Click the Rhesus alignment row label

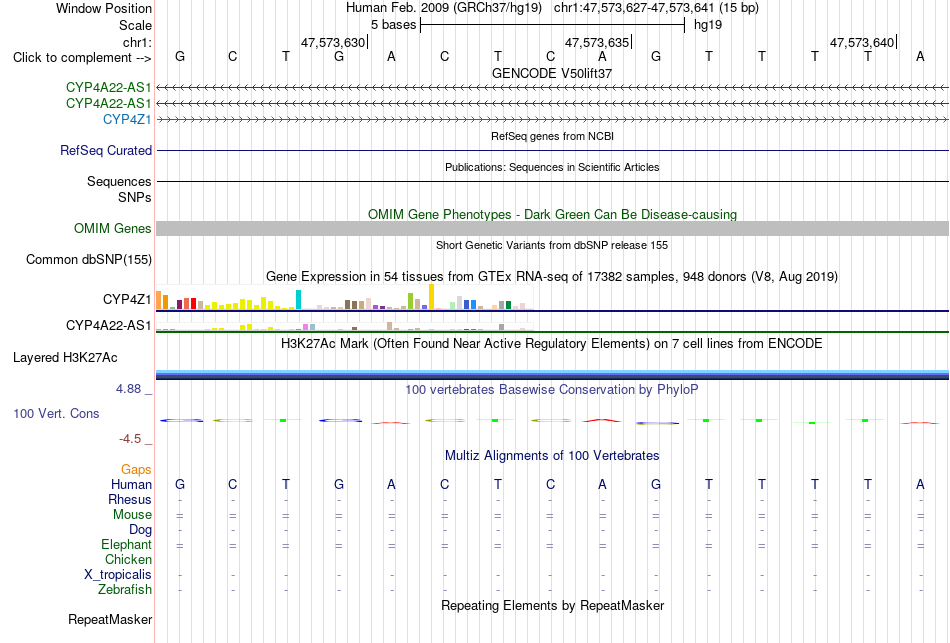click(130, 499)
